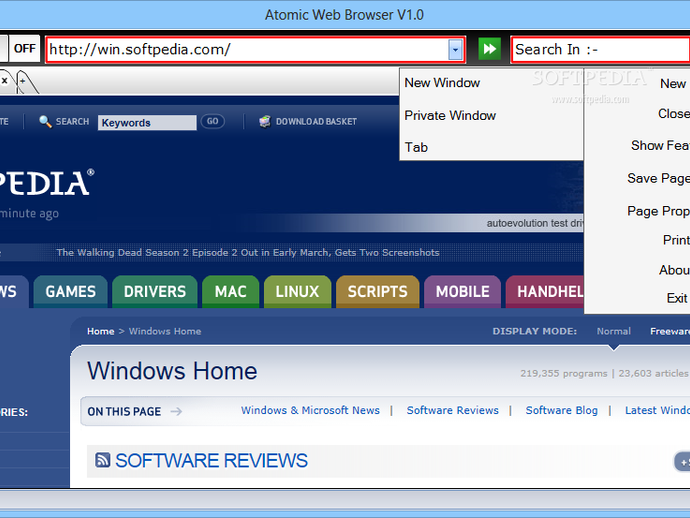The height and width of the screenshot is (518, 690).
Task: Click the Softpedia search magnifier icon
Action: 45,121
